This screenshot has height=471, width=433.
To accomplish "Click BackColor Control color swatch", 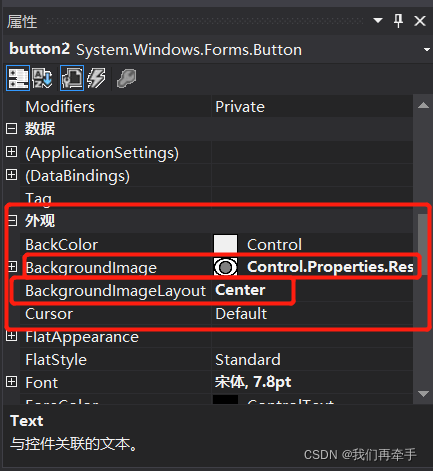I will point(225,244).
